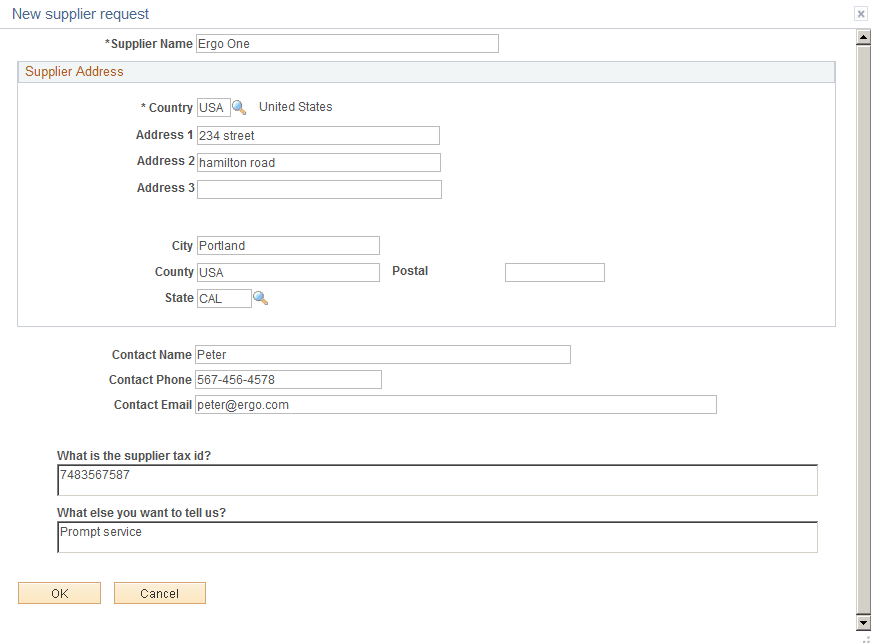Image resolution: width=871 pixels, height=643 pixels.
Task: Click the empty Postal field
Action: click(554, 272)
